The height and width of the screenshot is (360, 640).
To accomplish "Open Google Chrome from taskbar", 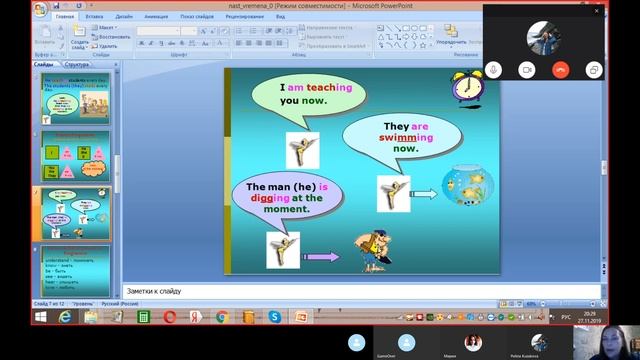I will [x=222, y=317].
